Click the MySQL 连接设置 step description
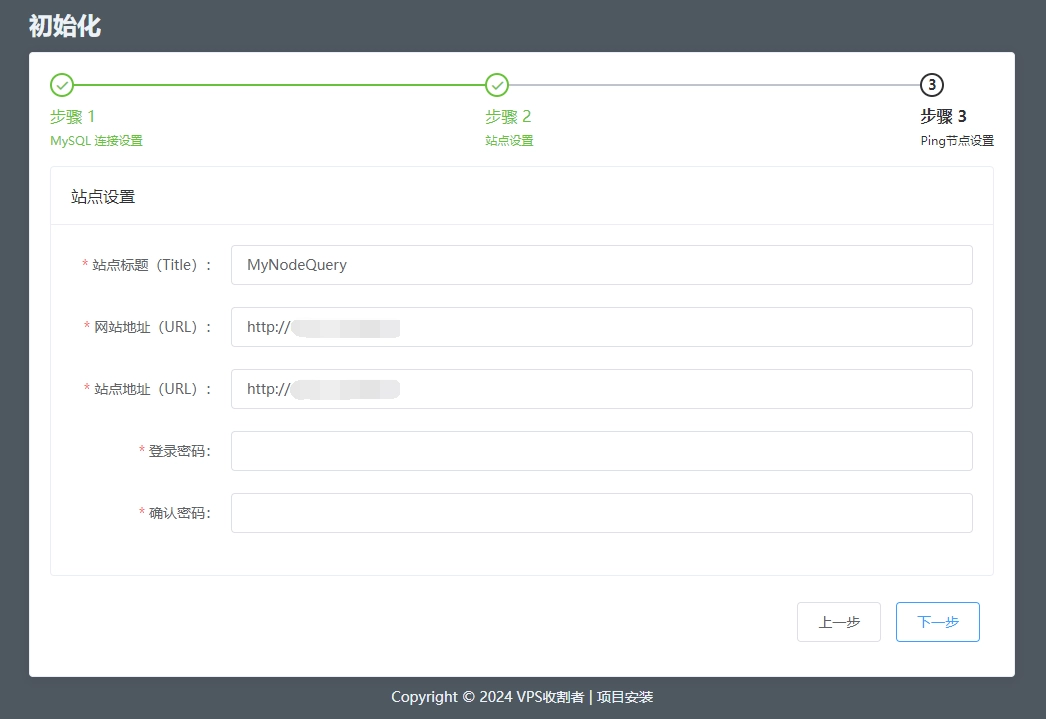 (x=96, y=141)
